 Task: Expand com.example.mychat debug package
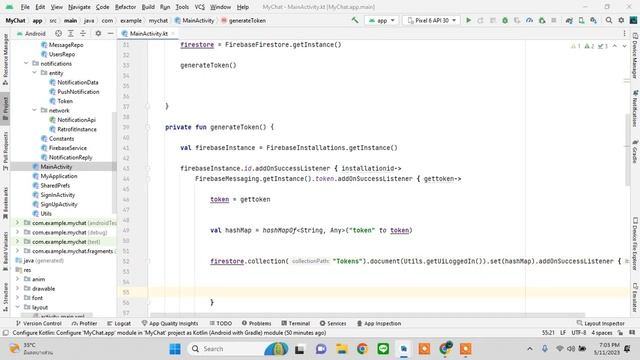18,232
